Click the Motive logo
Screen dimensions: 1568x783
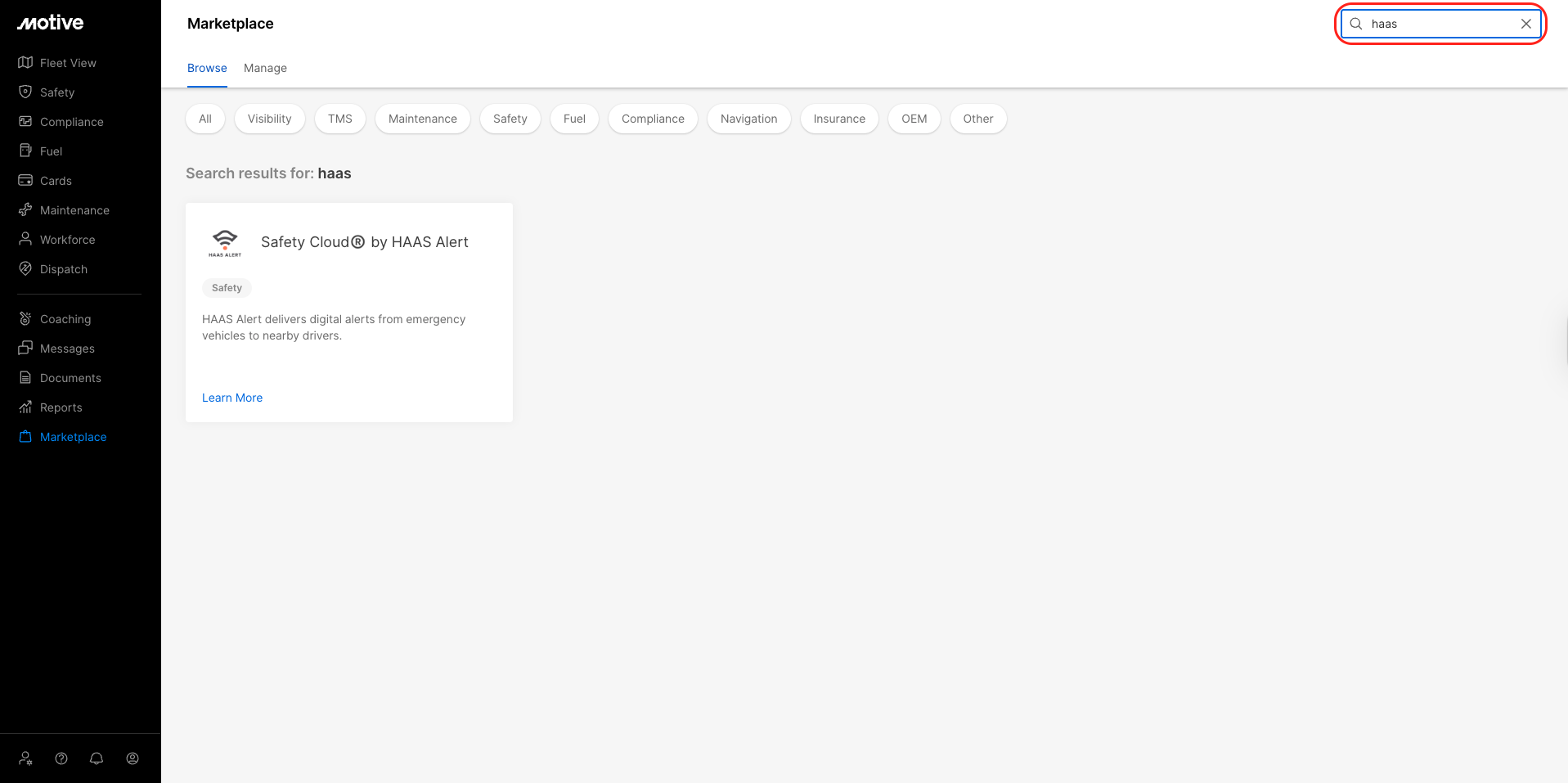[51, 23]
